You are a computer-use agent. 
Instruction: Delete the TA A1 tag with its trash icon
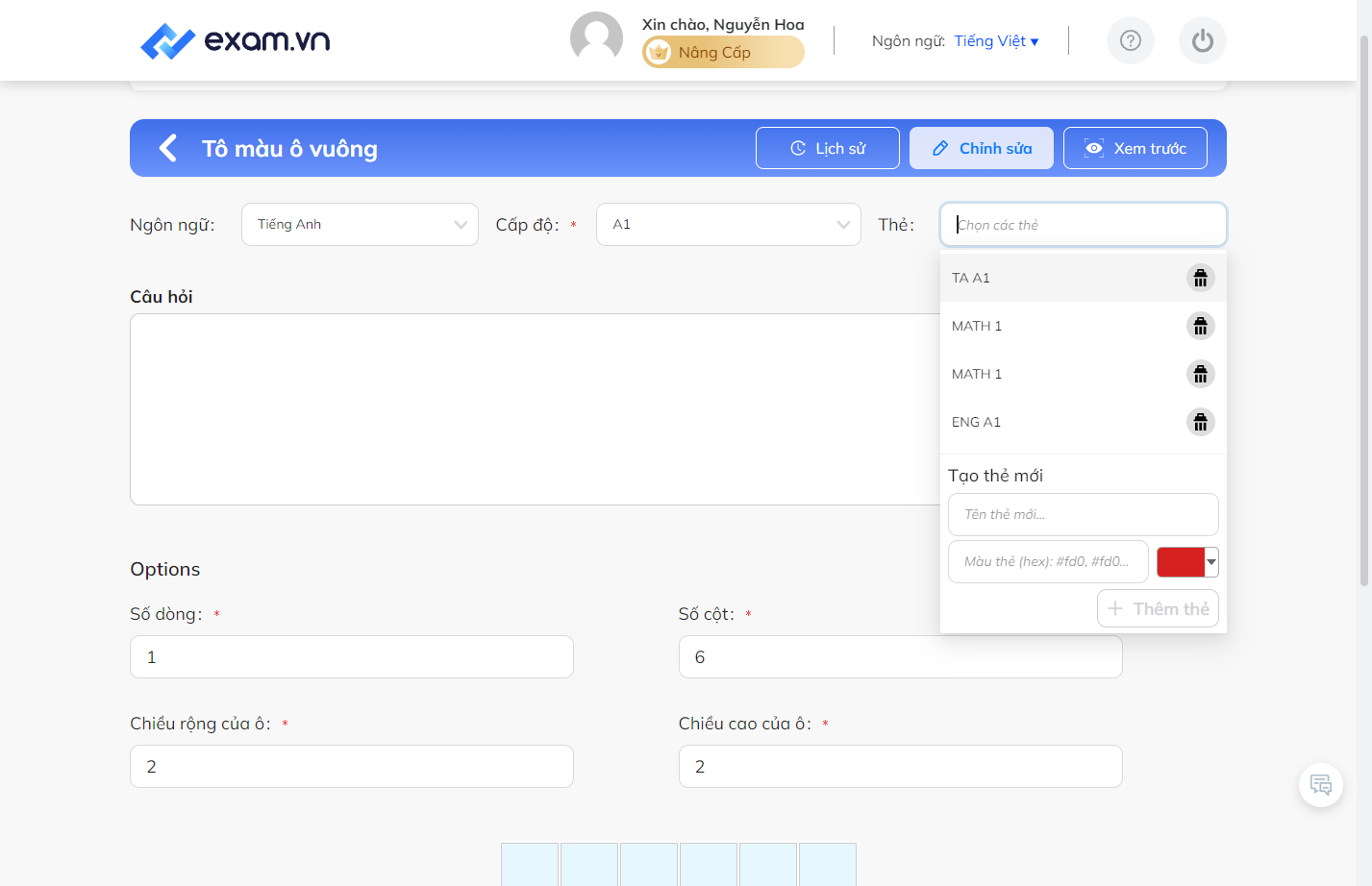click(x=1201, y=278)
